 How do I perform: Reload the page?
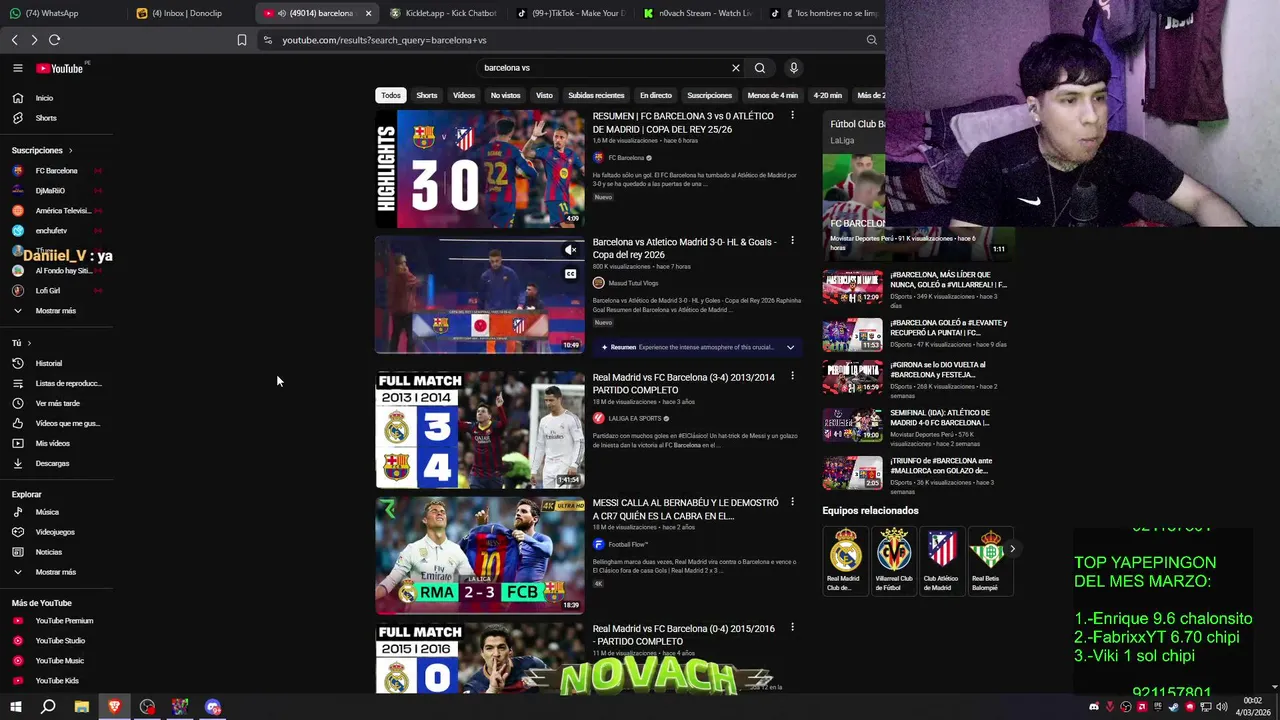coord(54,40)
